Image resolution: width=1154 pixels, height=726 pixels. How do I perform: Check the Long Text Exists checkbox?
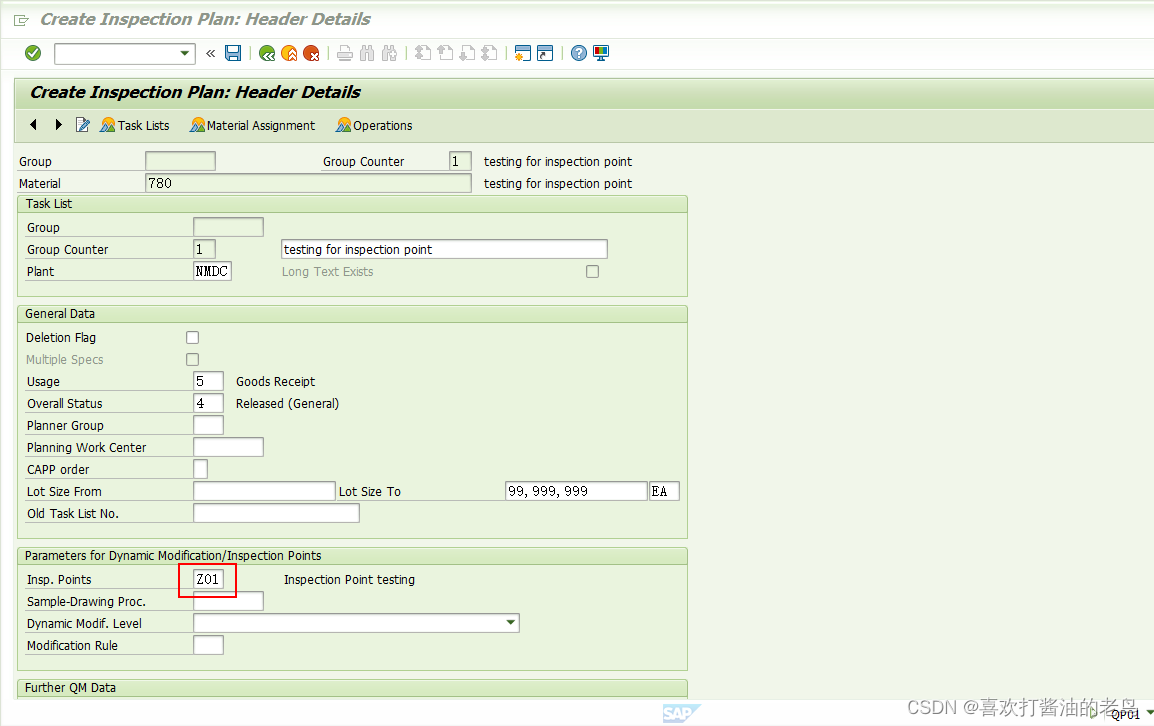click(592, 271)
